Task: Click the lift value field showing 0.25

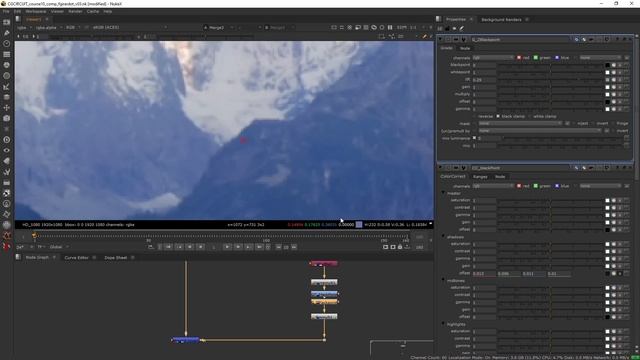Action: (x=484, y=80)
